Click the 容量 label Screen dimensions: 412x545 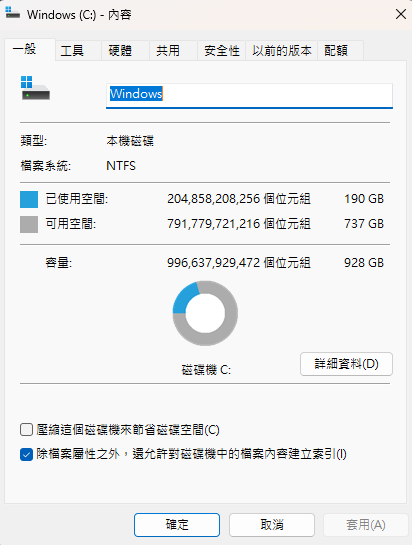tap(58, 263)
